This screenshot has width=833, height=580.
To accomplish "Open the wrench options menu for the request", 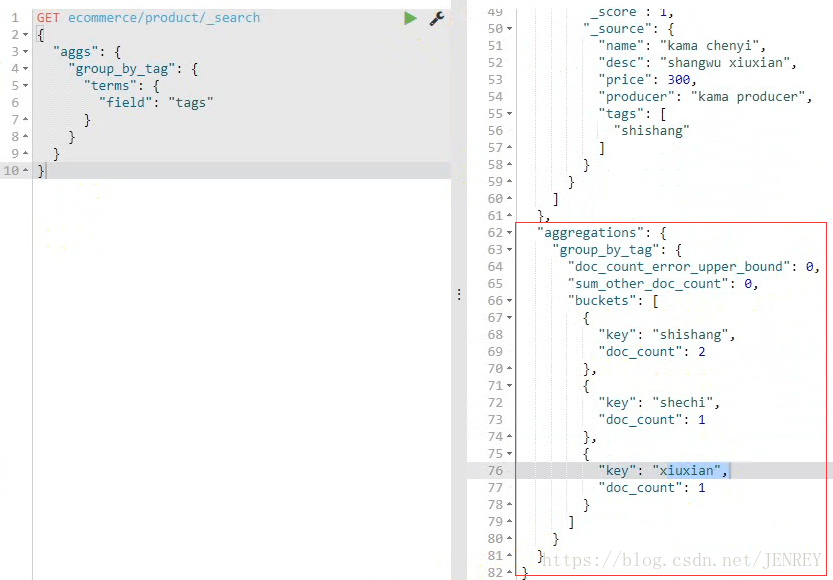I will coord(437,18).
